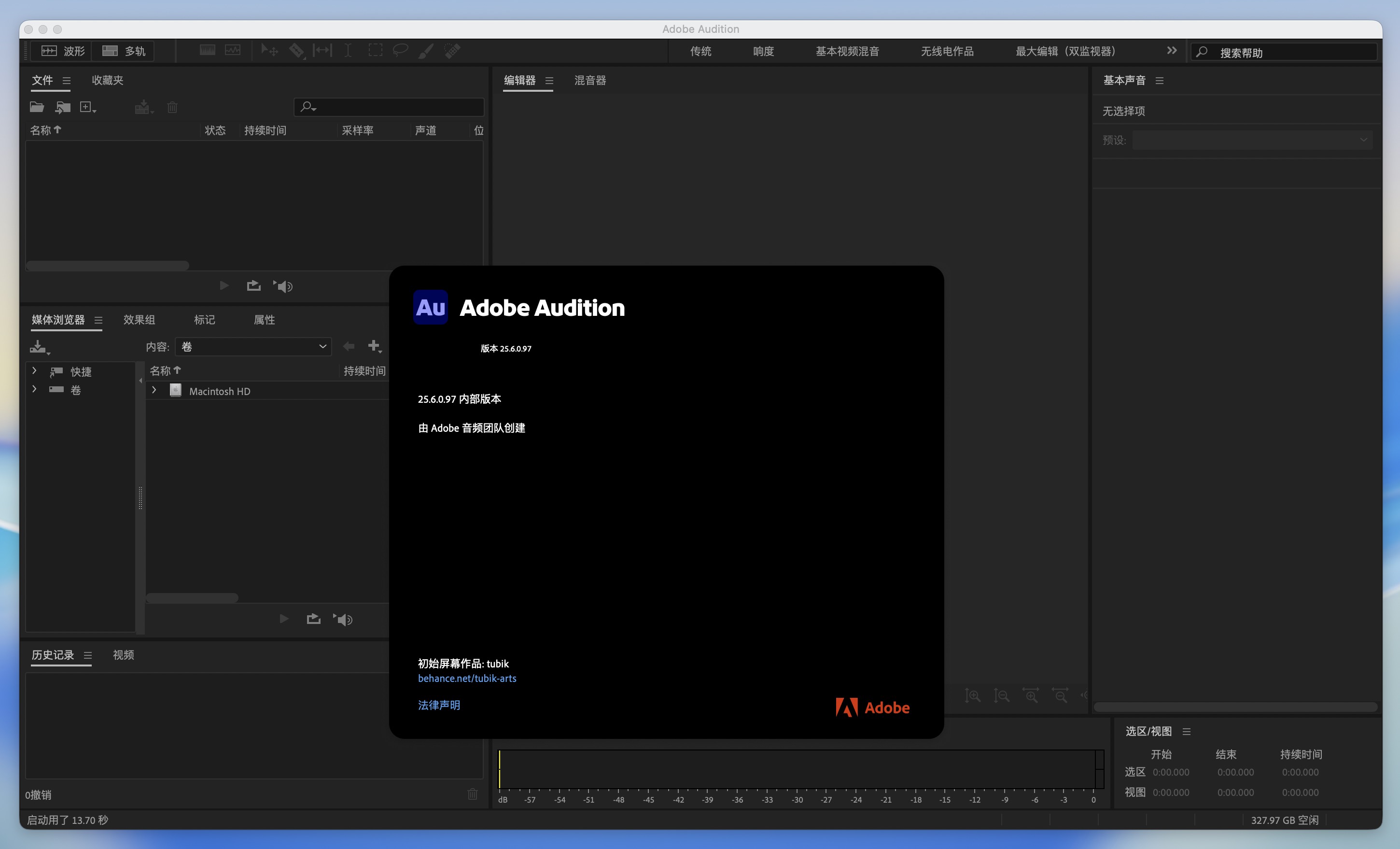Click the 法律声明 legal notices link
The height and width of the screenshot is (849, 1400).
[x=438, y=705]
